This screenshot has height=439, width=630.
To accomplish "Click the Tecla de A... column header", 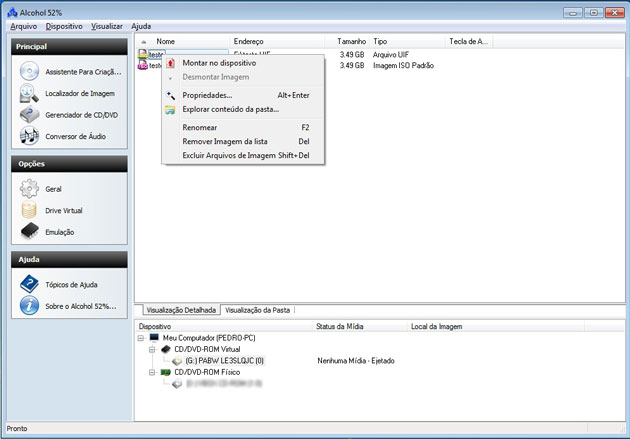I will click(x=469, y=41).
